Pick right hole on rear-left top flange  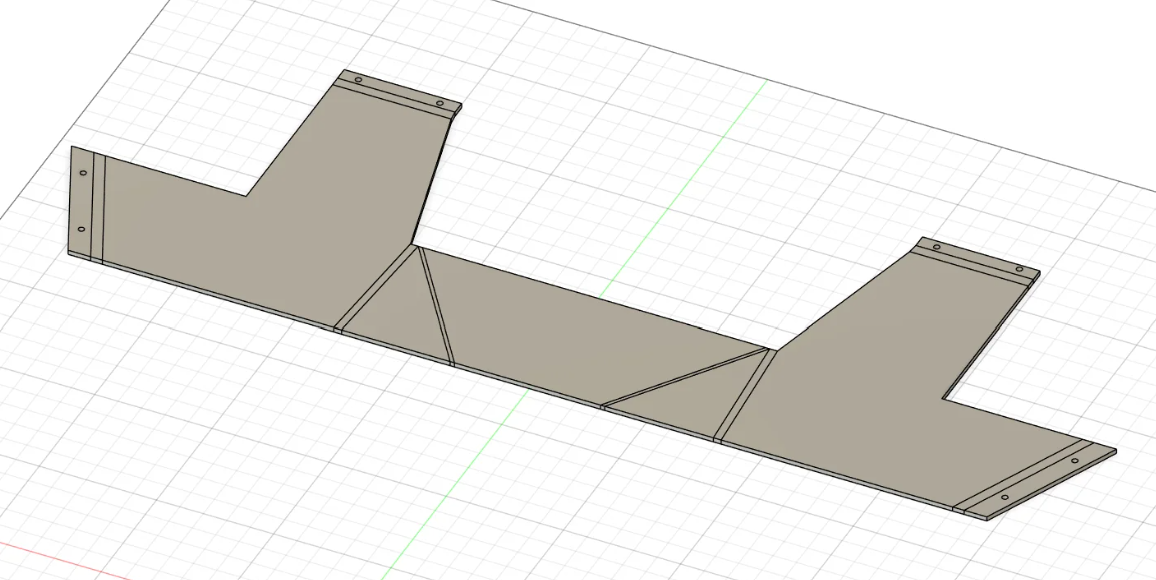coord(439,103)
